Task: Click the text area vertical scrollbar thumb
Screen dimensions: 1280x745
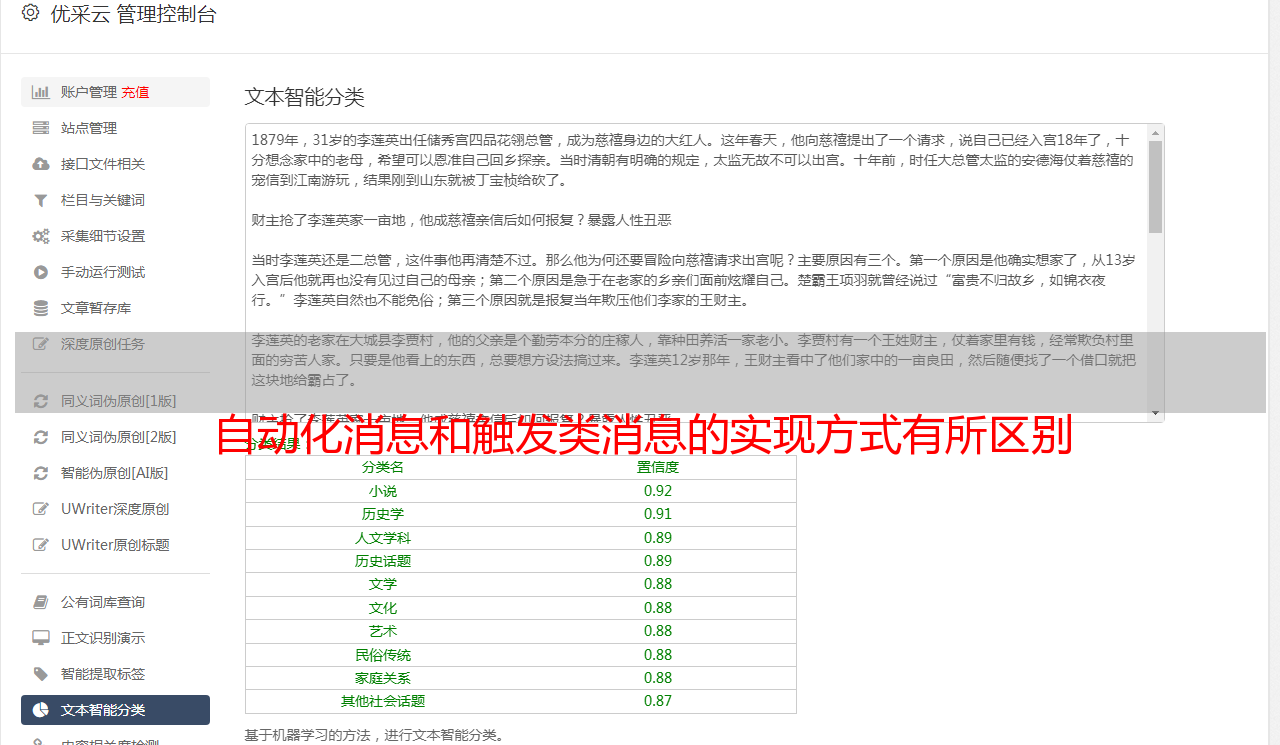Action: click(x=1156, y=186)
